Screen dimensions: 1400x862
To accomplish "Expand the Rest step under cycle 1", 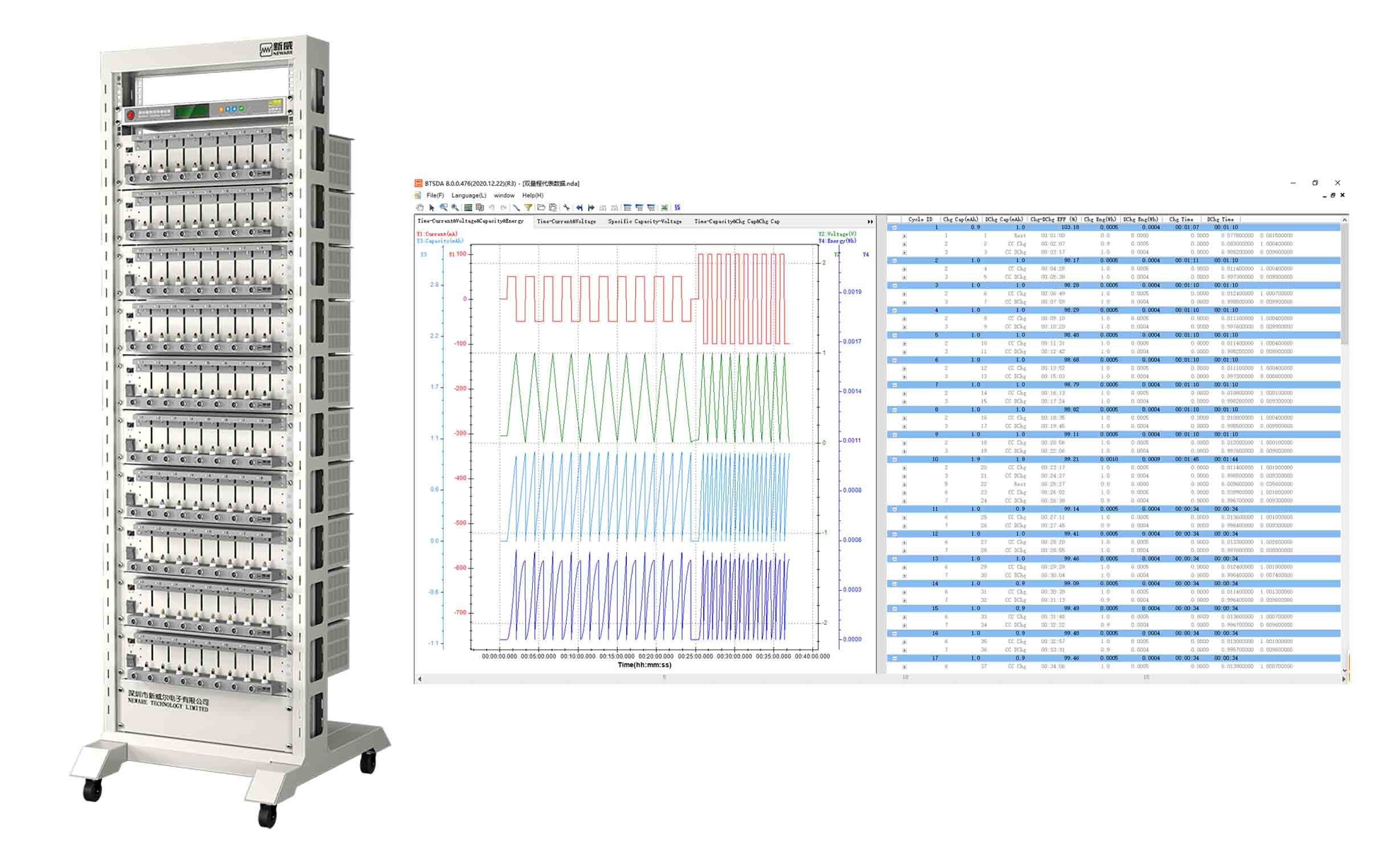I will (x=904, y=236).
